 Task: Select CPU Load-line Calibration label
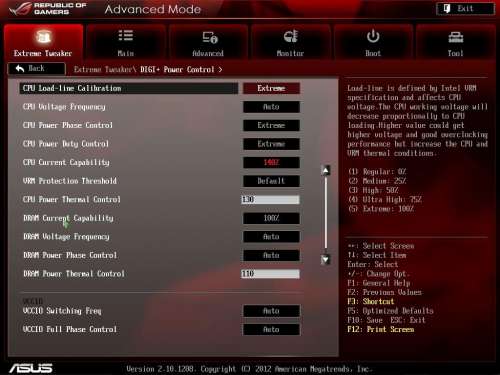point(72,88)
